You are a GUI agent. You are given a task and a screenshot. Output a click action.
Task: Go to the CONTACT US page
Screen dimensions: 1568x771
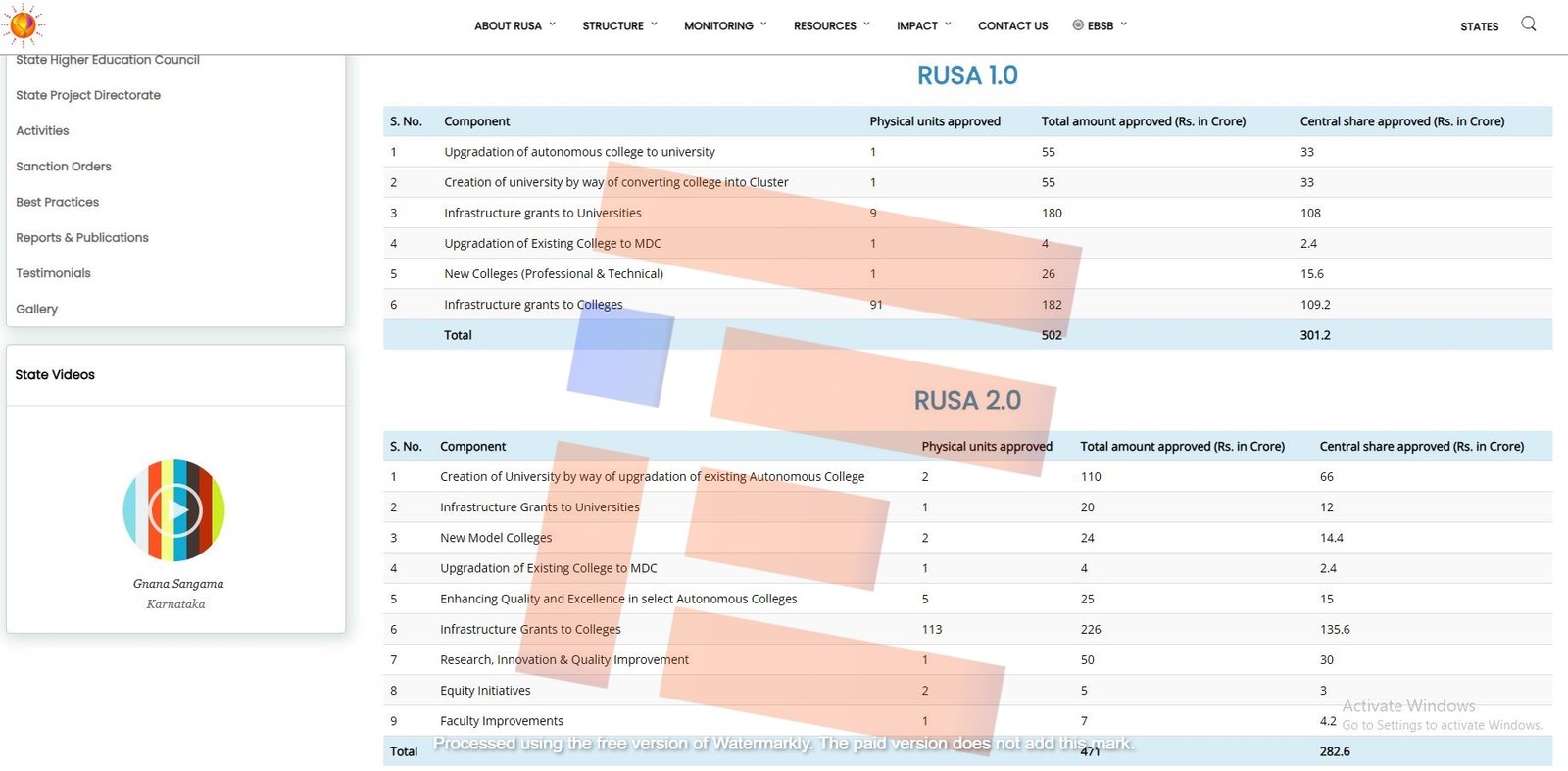pos(1012,26)
